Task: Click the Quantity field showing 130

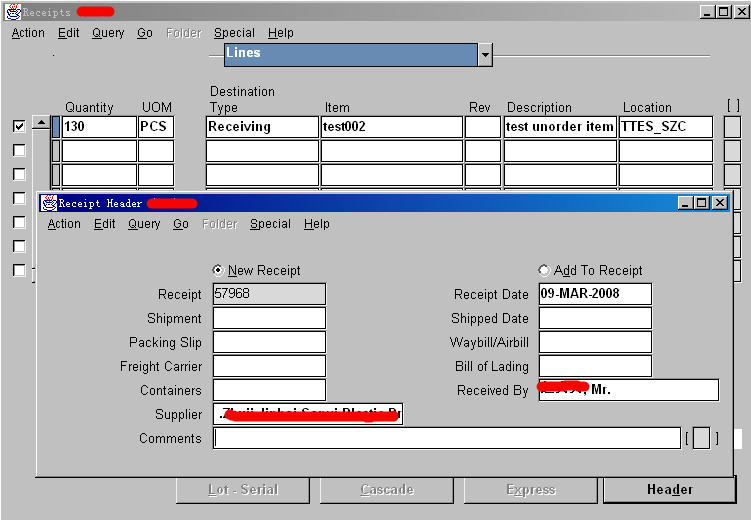Action: click(99, 127)
